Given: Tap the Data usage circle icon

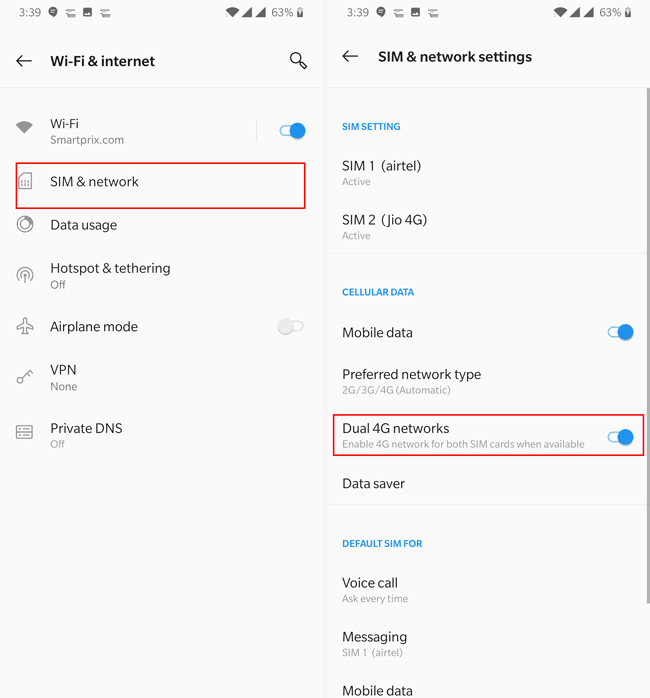Looking at the screenshot, I should click(25, 224).
